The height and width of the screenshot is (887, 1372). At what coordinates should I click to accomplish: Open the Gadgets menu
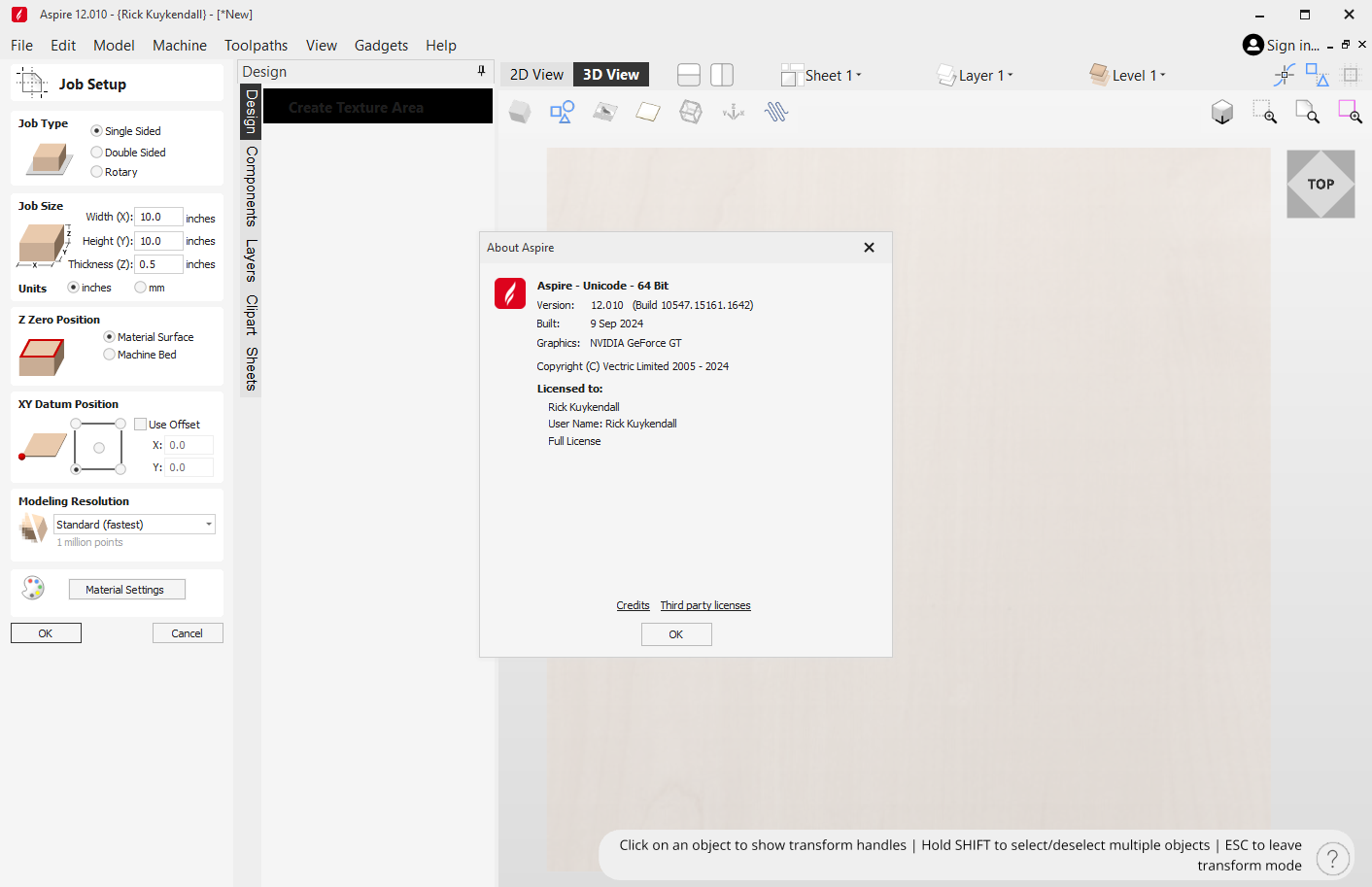(381, 46)
